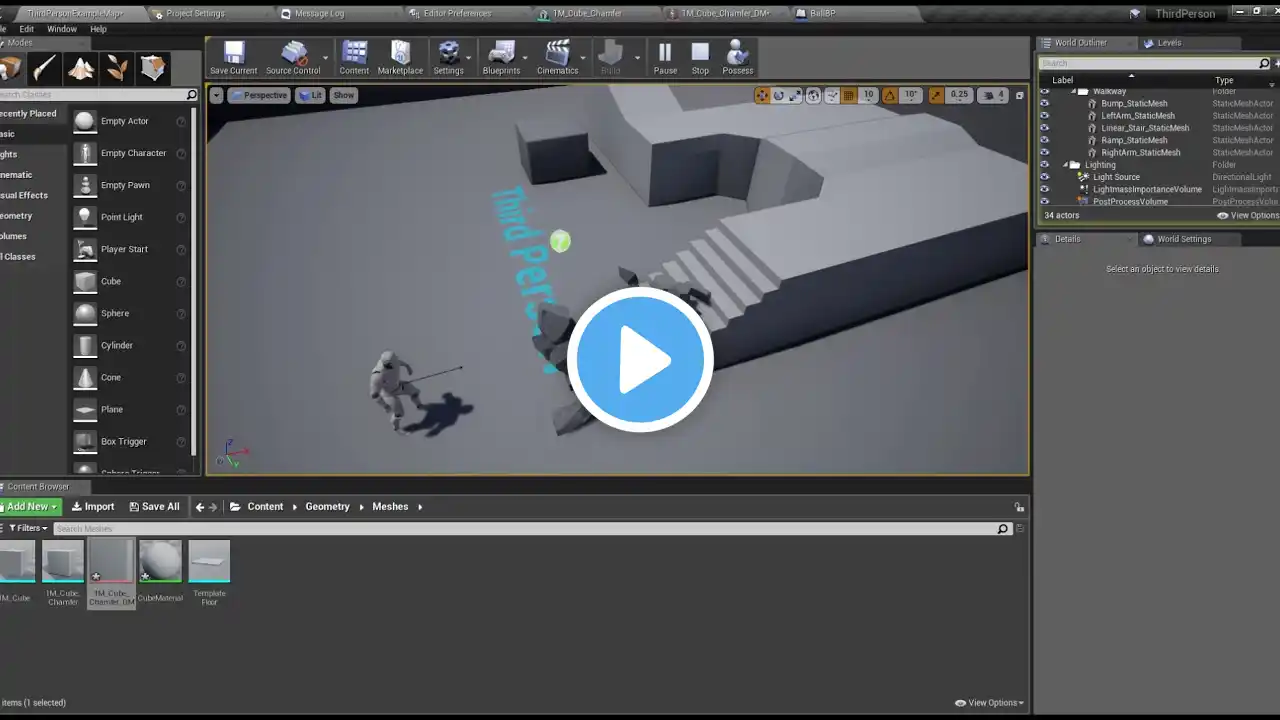The width and height of the screenshot is (1280, 720).
Task: Switch to the World Settings tab
Action: pyautogui.click(x=1183, y=239)
